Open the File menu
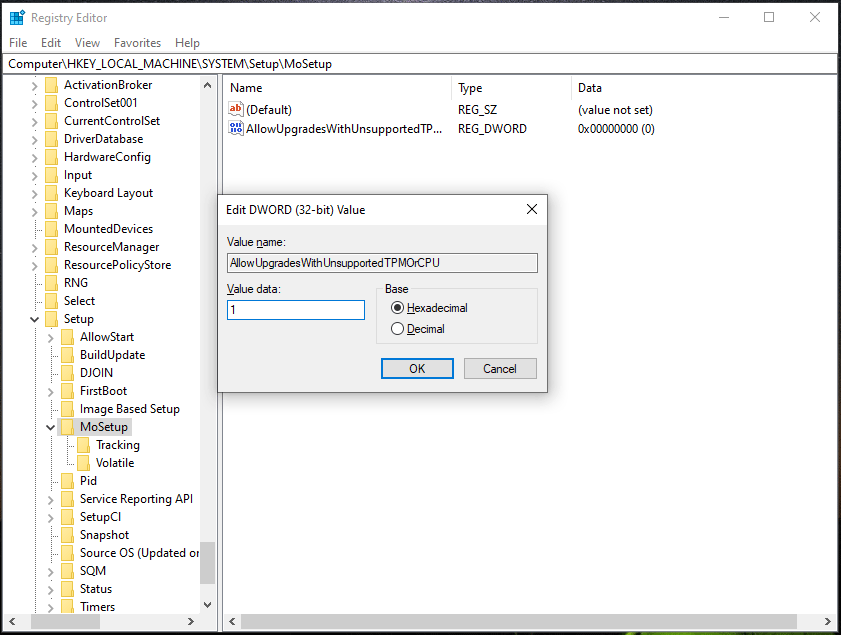Viewport: 841px width, 635px height. pos(18,42)
